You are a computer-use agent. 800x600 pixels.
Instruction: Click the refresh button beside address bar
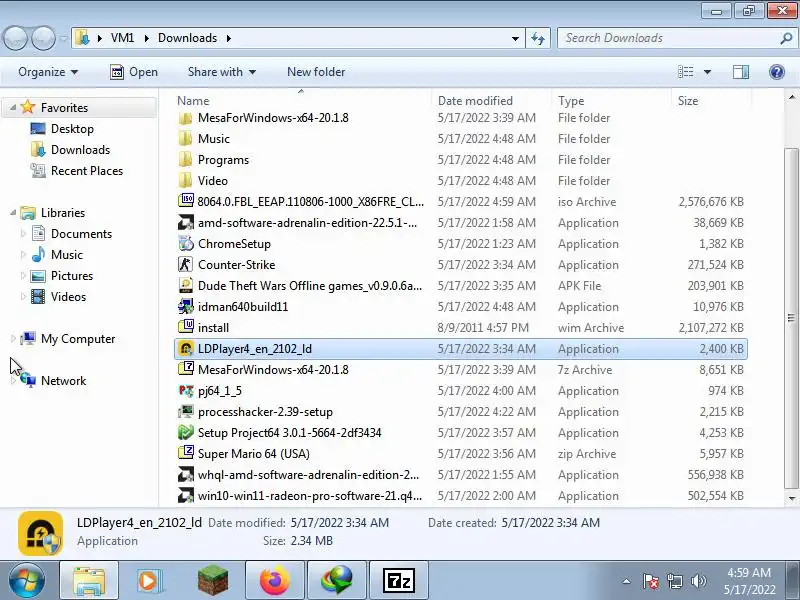[x=538, y=38]
